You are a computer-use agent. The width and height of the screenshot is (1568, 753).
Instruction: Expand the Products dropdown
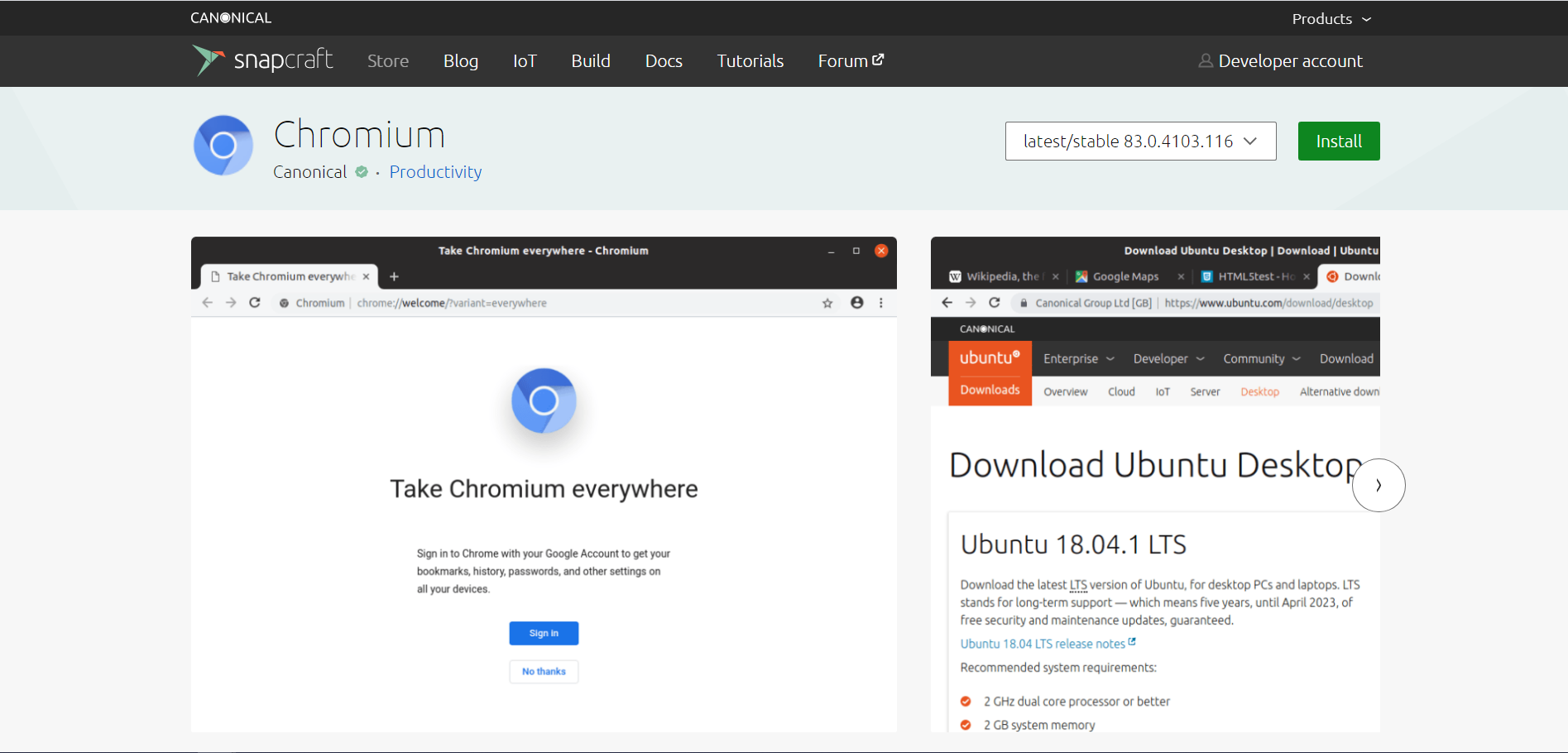[x=1331, y=18]
